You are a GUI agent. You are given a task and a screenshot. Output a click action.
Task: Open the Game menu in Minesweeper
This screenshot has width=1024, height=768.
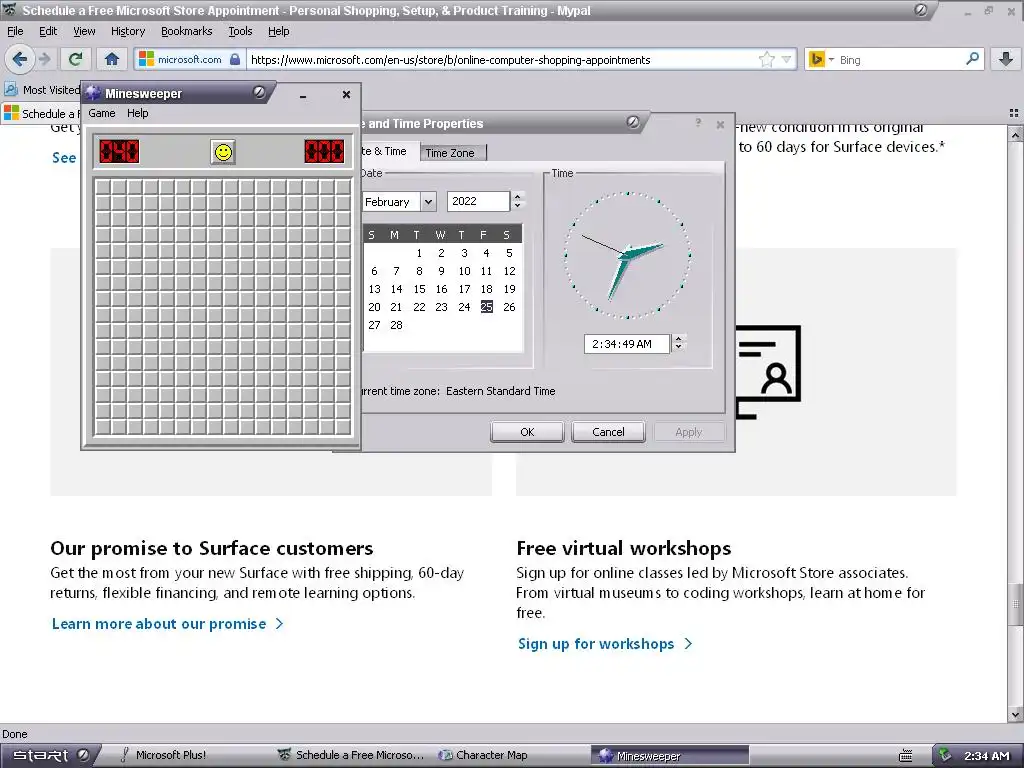102,113
